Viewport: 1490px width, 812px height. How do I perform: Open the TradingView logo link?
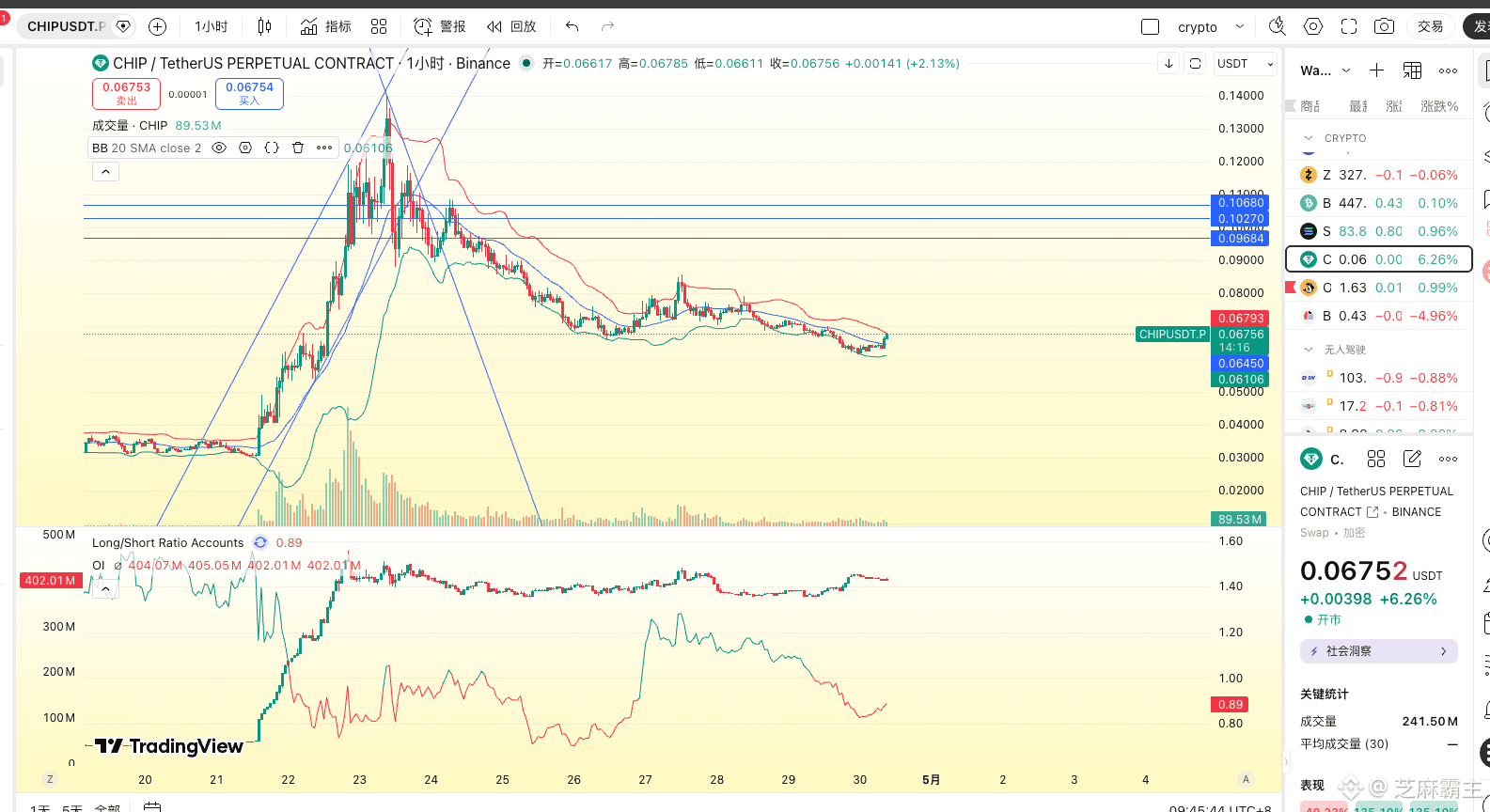169,746
